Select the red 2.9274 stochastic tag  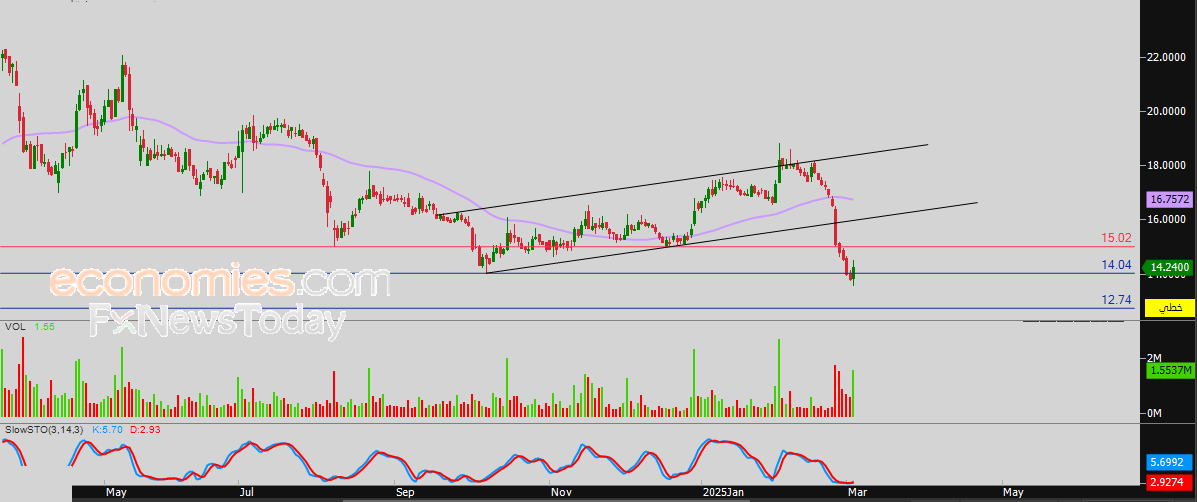pos(1169,482)
